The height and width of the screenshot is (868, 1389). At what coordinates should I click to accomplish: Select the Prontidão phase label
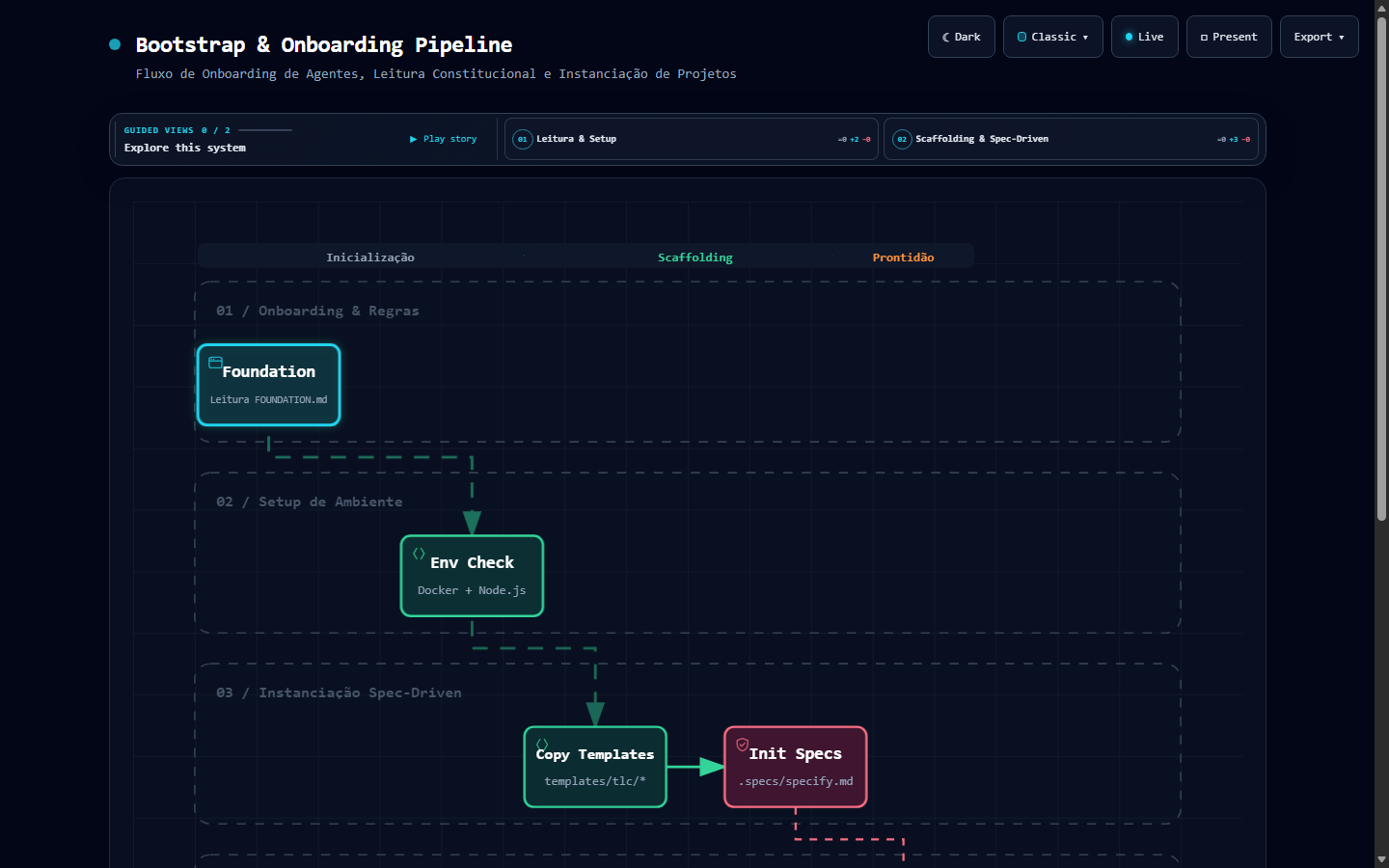pos(904,258)
